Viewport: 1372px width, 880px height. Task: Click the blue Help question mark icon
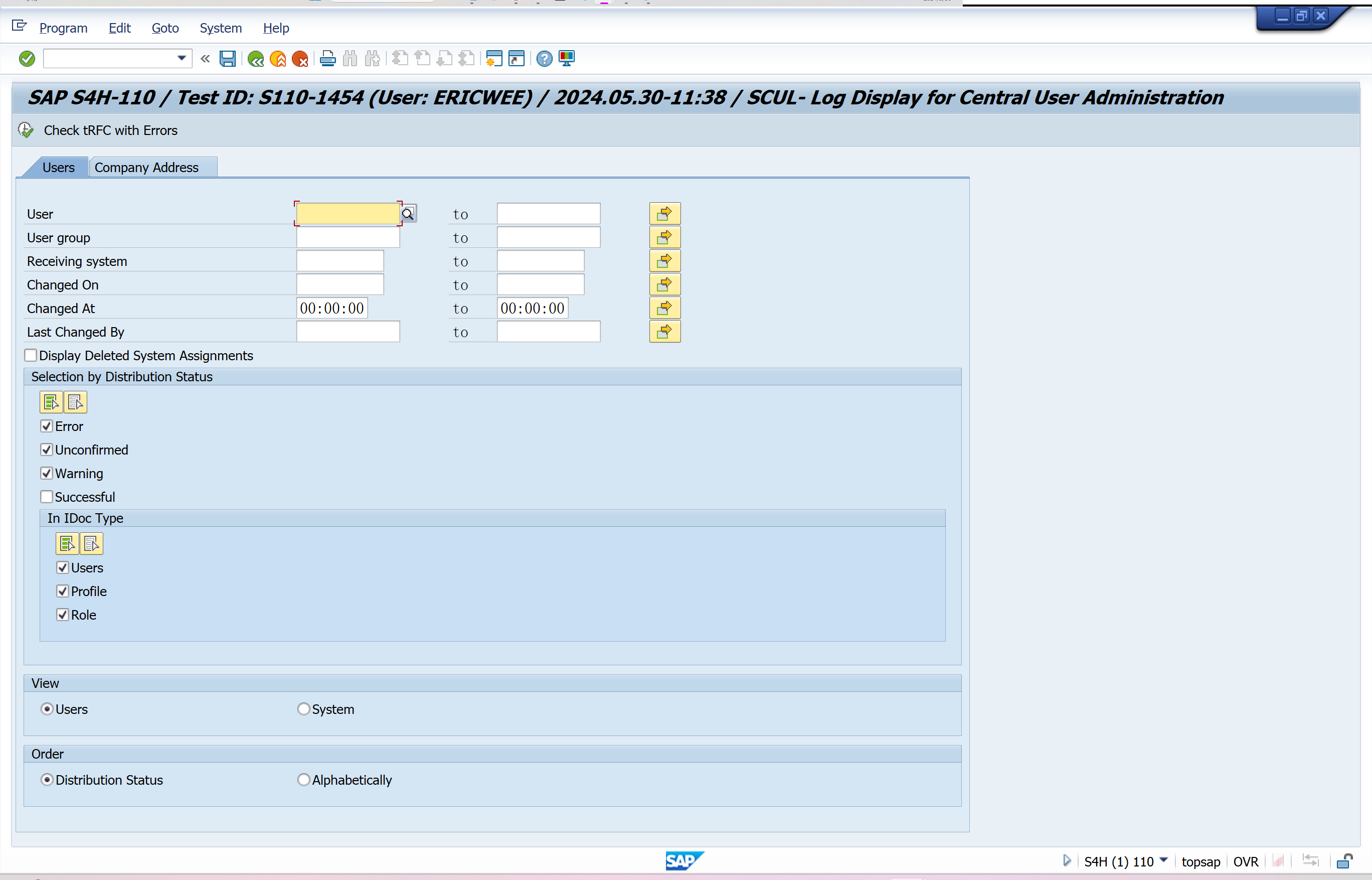click(544, 58)
